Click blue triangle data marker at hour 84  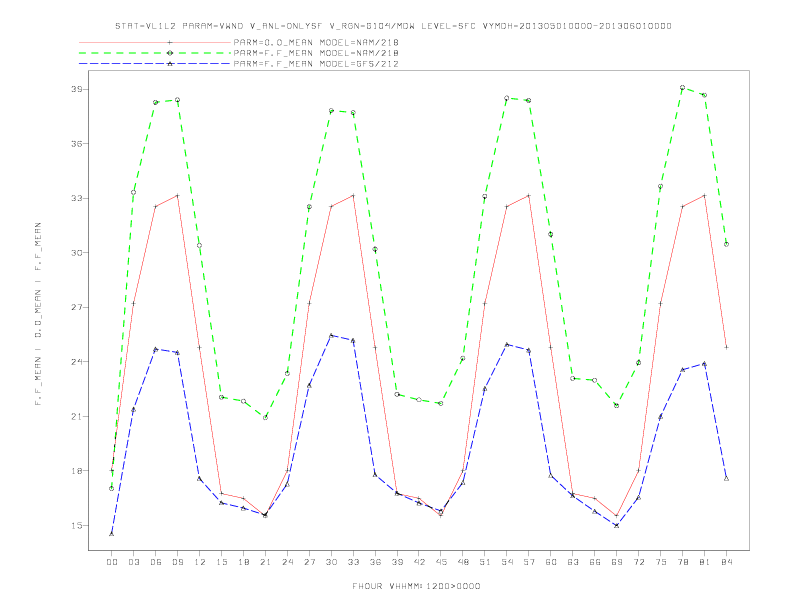pyautogui.click(x=726, y=478)
